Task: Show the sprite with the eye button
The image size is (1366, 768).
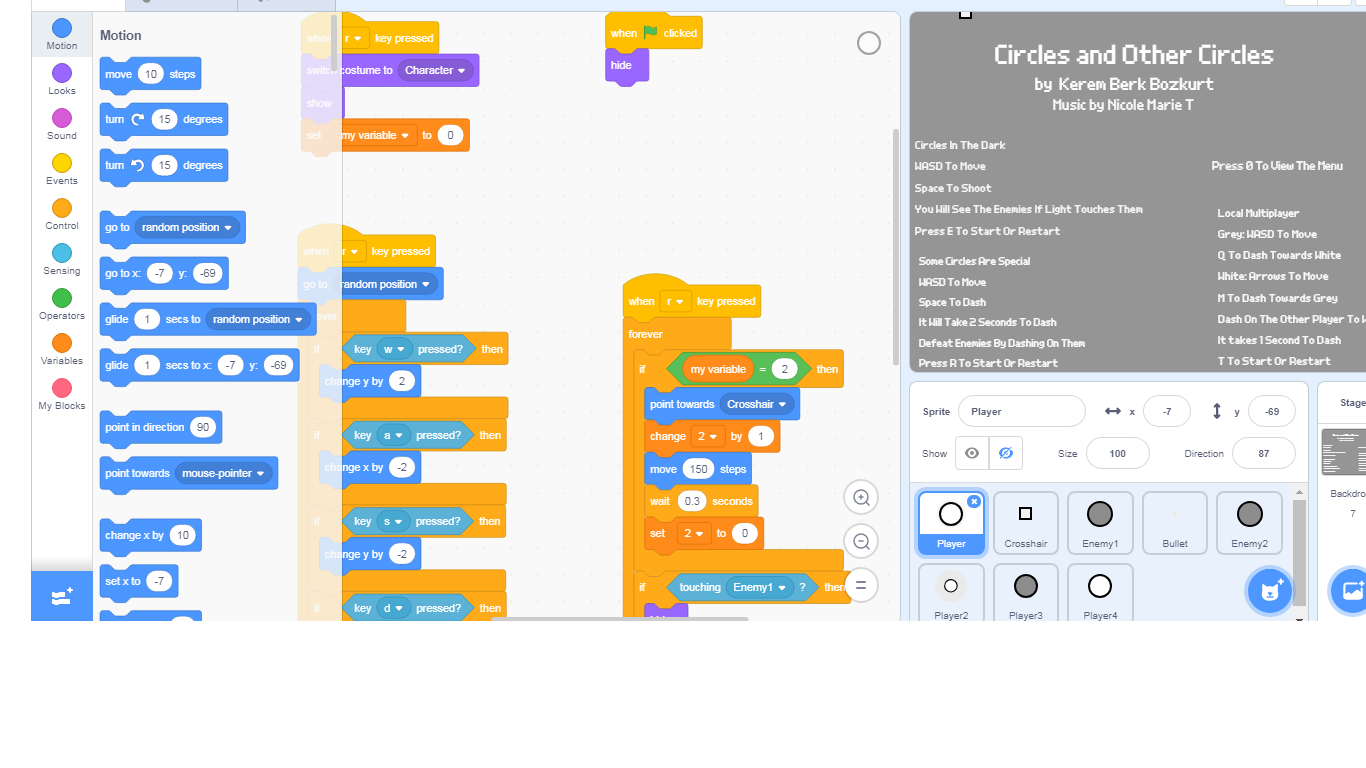Action: point(972,453)
